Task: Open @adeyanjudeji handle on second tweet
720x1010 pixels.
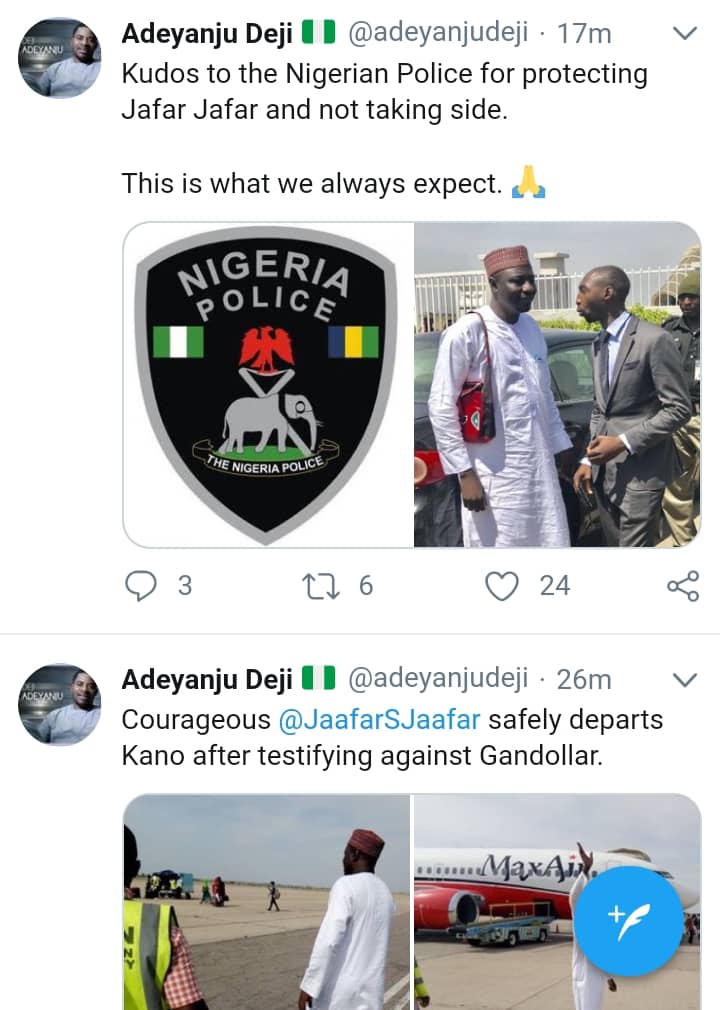Action: click(x=437, y=679)
